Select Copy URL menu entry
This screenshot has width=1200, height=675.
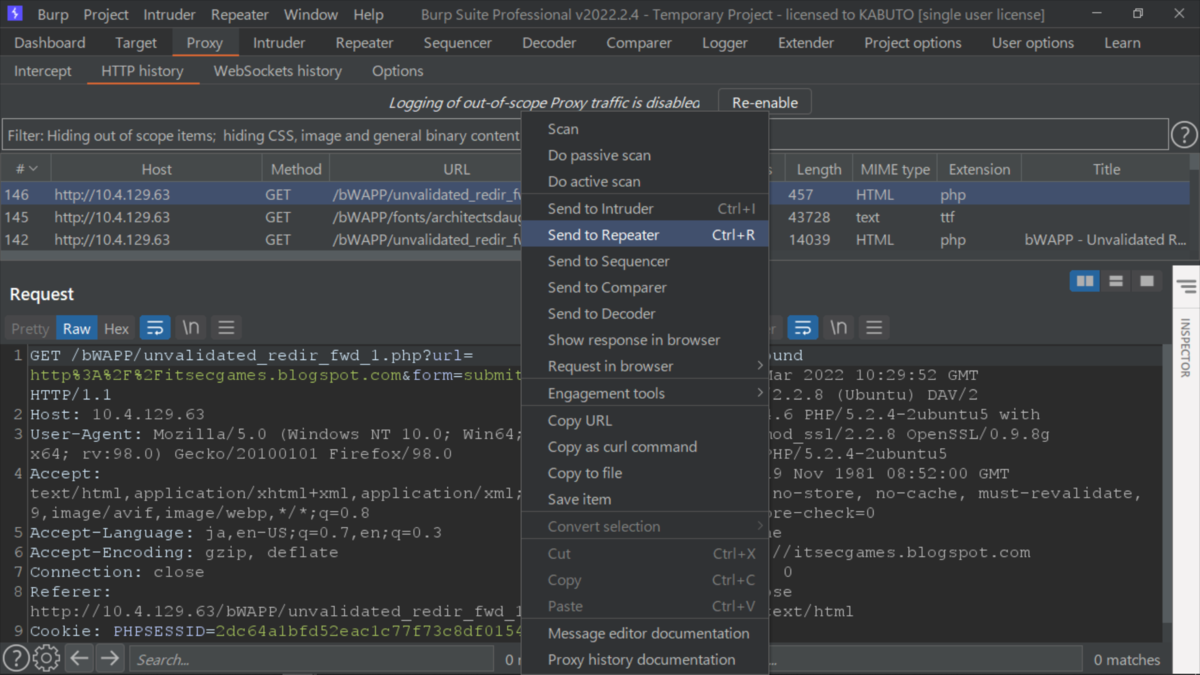(x=645, y=420)
